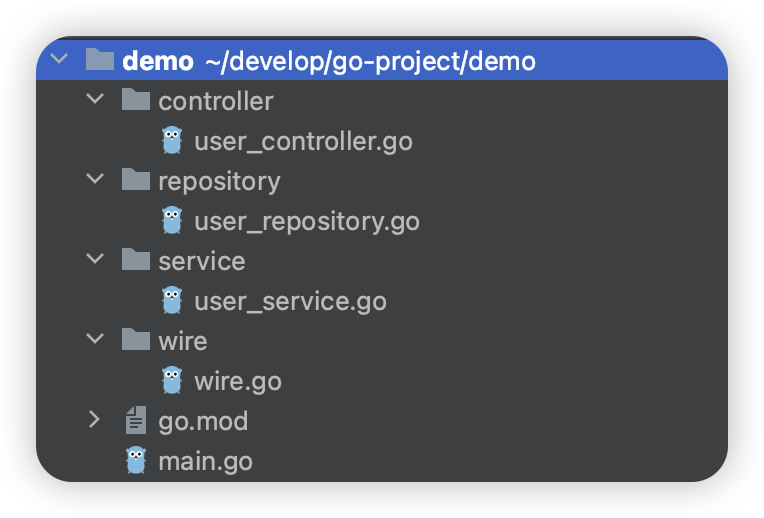The image size is (764, 518).
Task: Click the wire folder icon
Action: coord(135,340)
